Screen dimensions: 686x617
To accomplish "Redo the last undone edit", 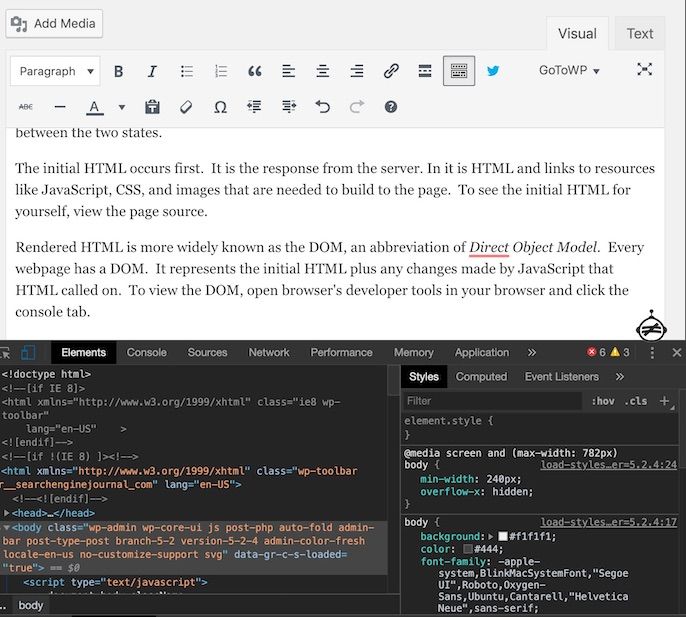I will pos(357,107).
